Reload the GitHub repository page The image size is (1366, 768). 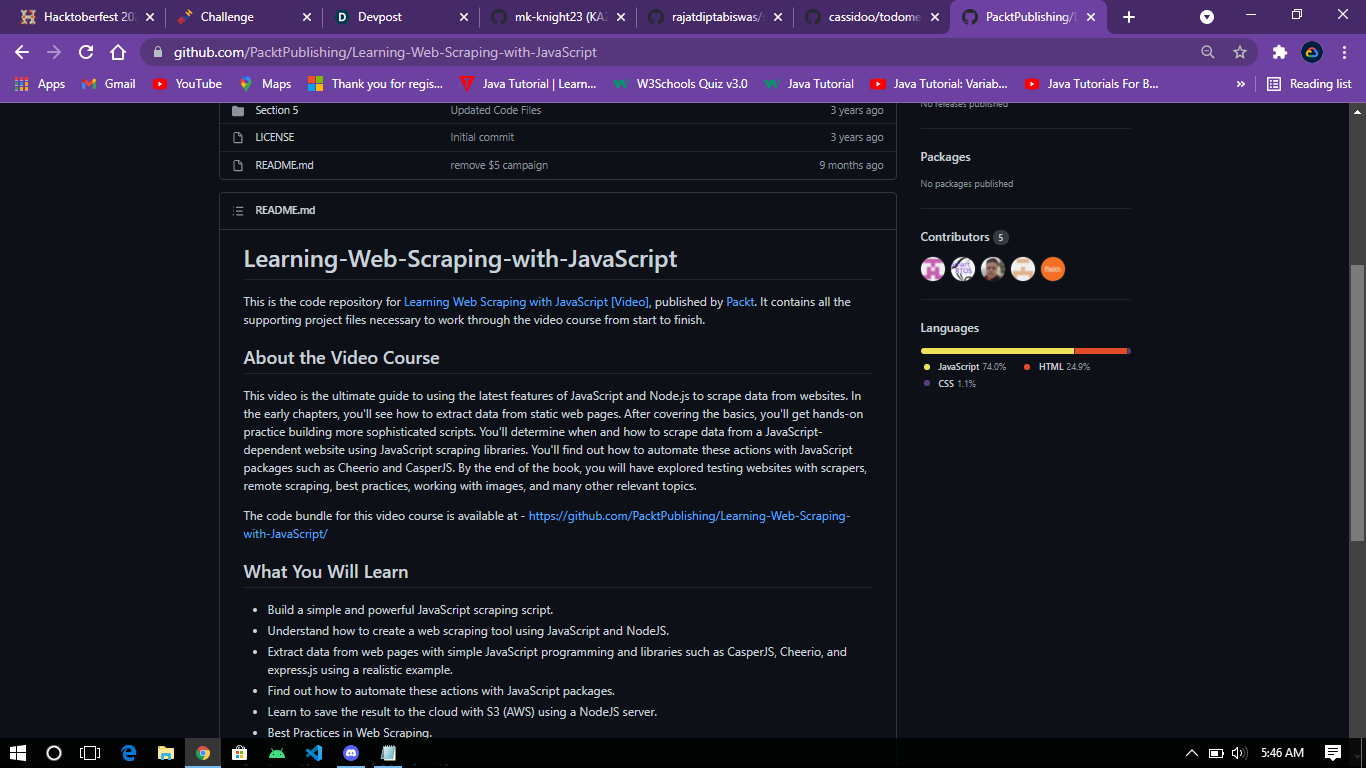[x=85, y=52]
